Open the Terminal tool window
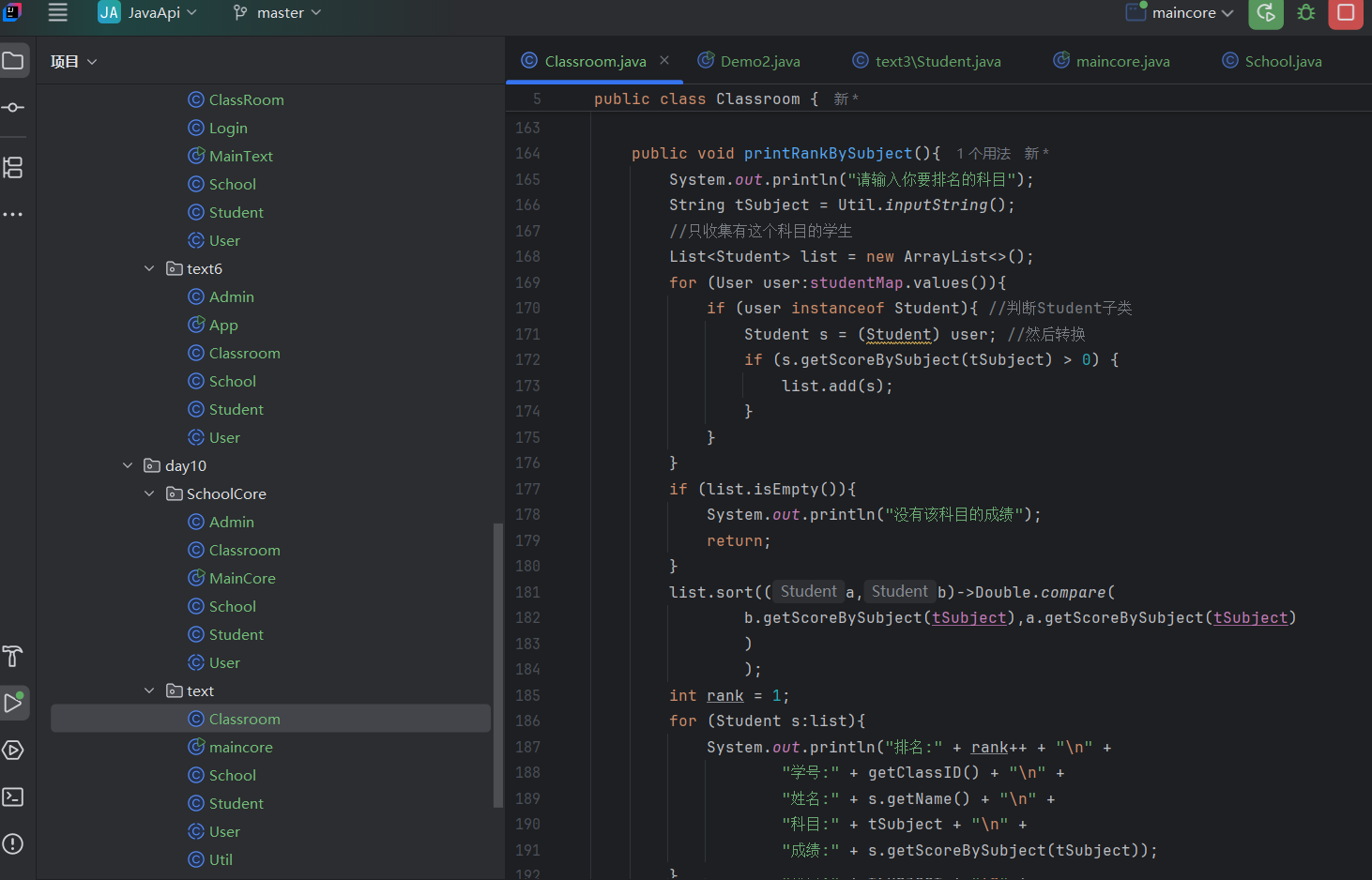 tap(13, 797)
